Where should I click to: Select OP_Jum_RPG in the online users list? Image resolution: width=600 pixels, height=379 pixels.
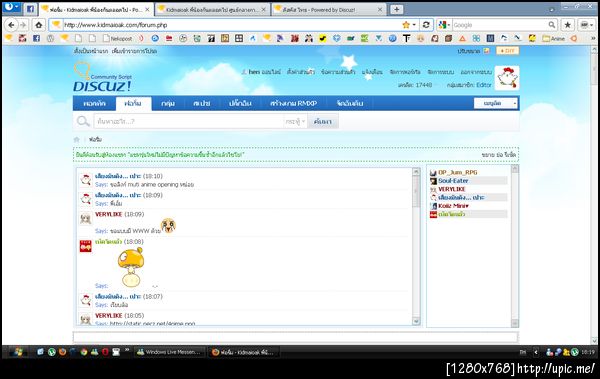[458, 172]
